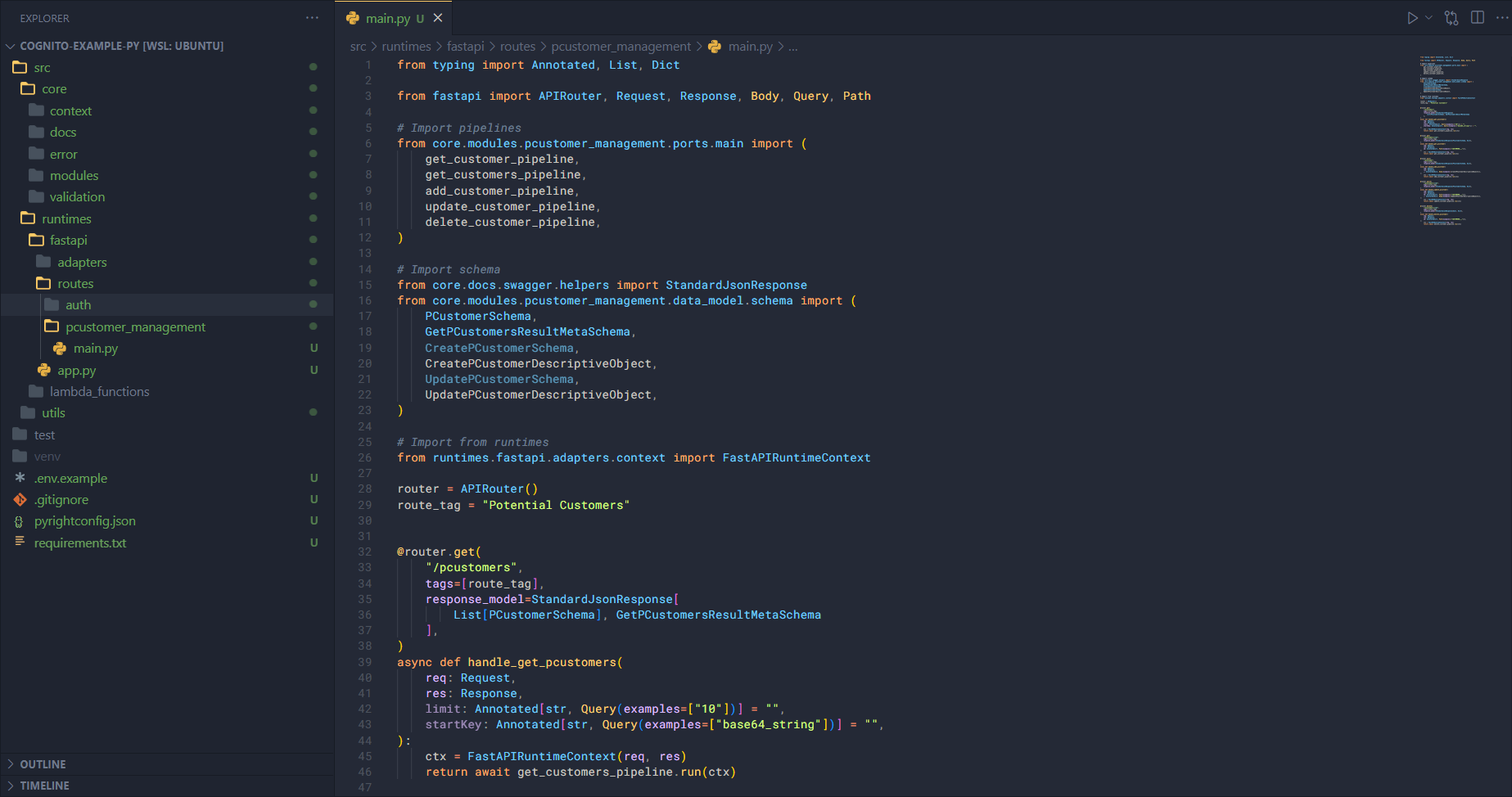Screen dimensions: 1512x797
Task: Select the main.py editor tab
Action: pos(388,18)
